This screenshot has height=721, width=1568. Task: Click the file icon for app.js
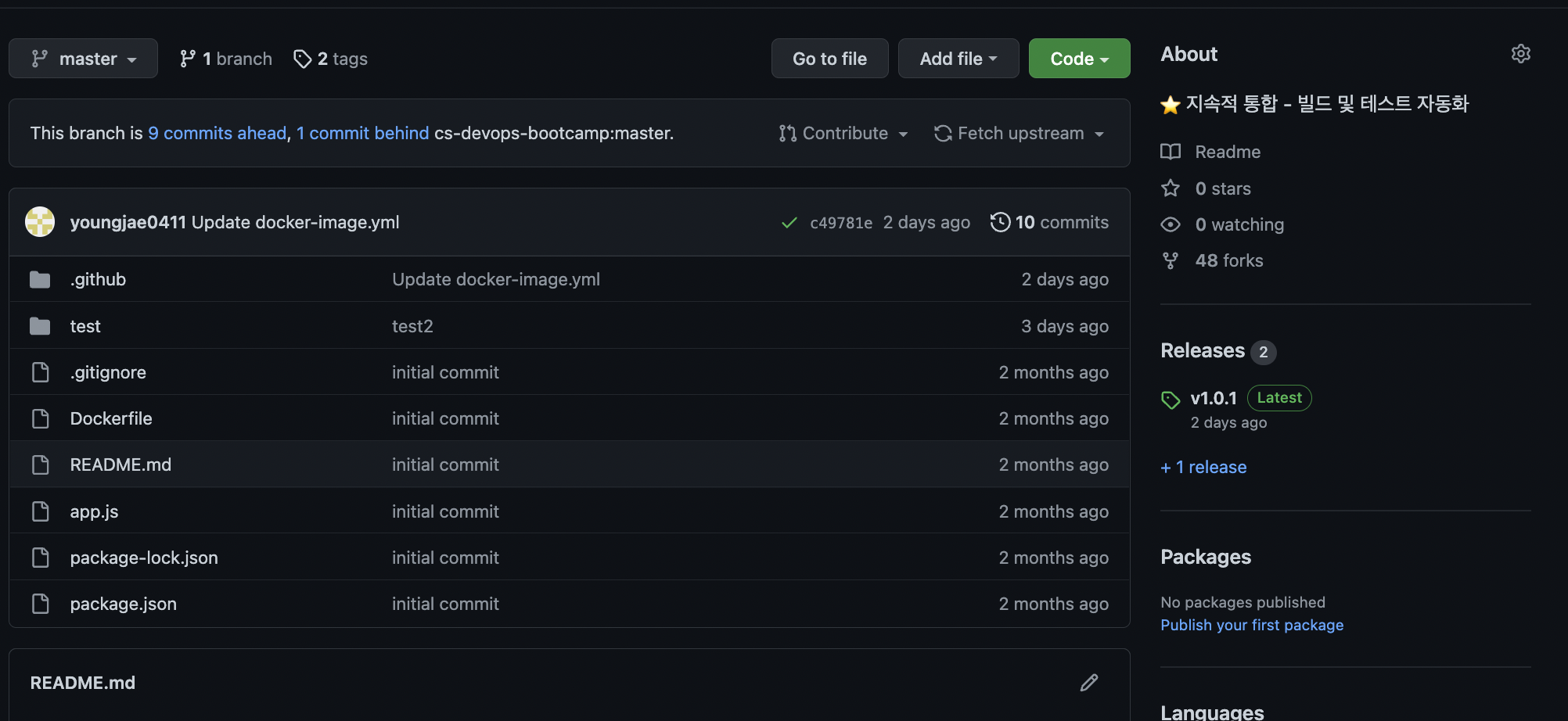click(x=40, y=511)
